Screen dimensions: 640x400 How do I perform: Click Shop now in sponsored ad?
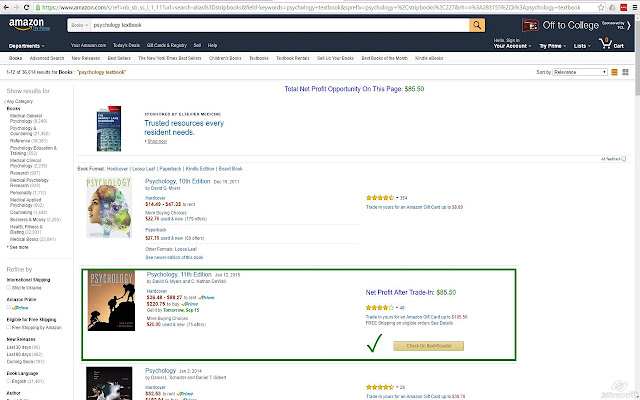pos(157,141)
